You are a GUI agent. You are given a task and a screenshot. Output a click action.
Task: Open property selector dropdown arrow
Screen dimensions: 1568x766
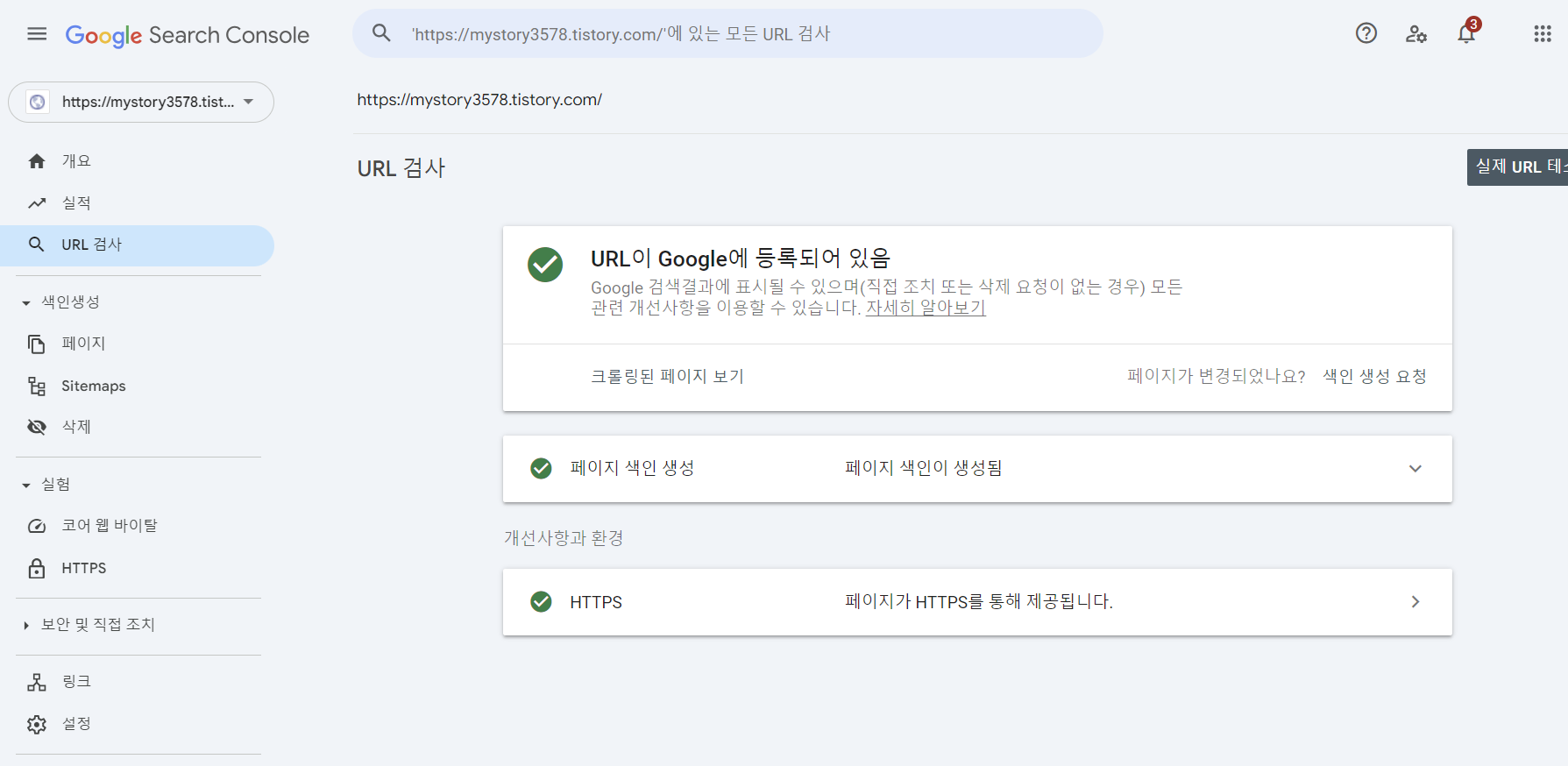coord(249,102)
